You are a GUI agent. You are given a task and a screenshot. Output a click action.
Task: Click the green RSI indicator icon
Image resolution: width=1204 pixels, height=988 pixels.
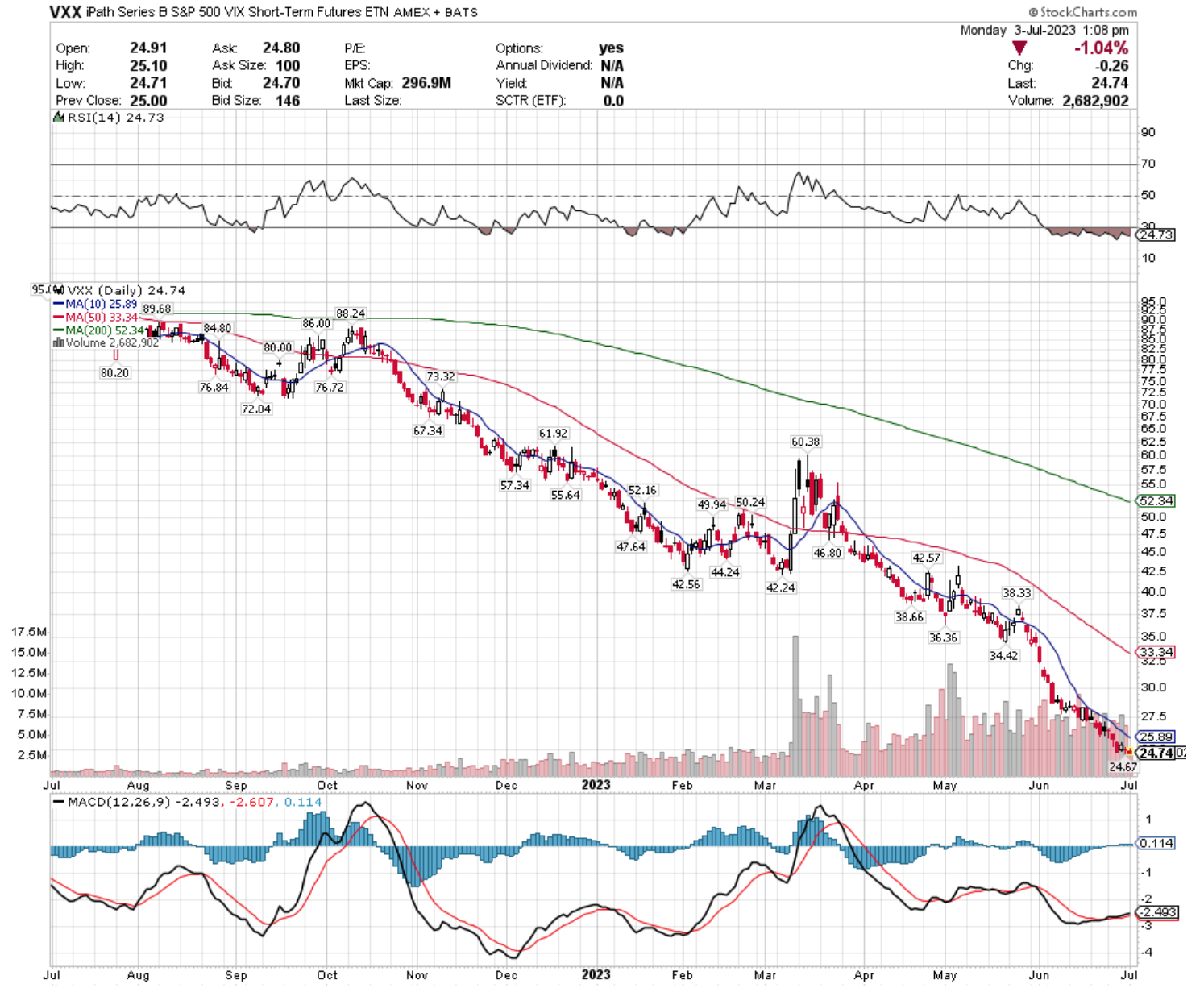pos(58,118)
